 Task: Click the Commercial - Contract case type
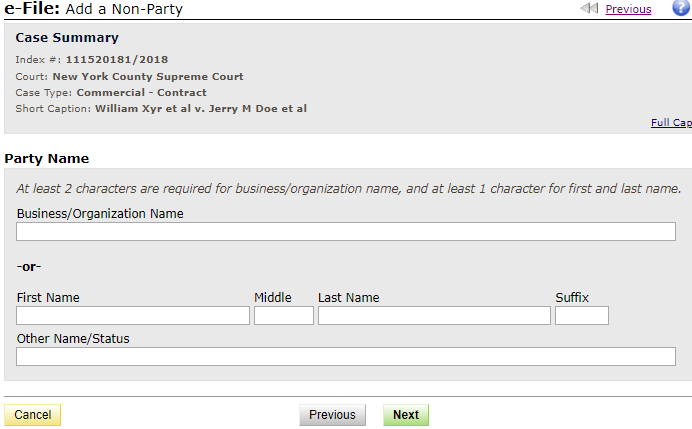[x=141, y=92]
